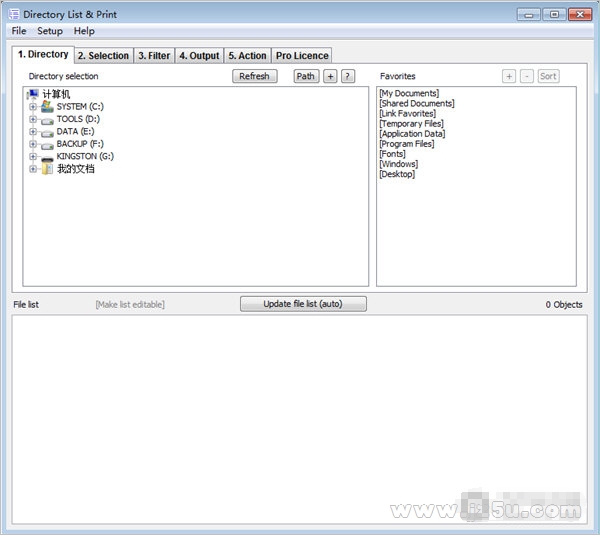This screenshot has height=535, width=600.
Task: Minimize the Directory List & Print window
Action: (x=528, y=15)
